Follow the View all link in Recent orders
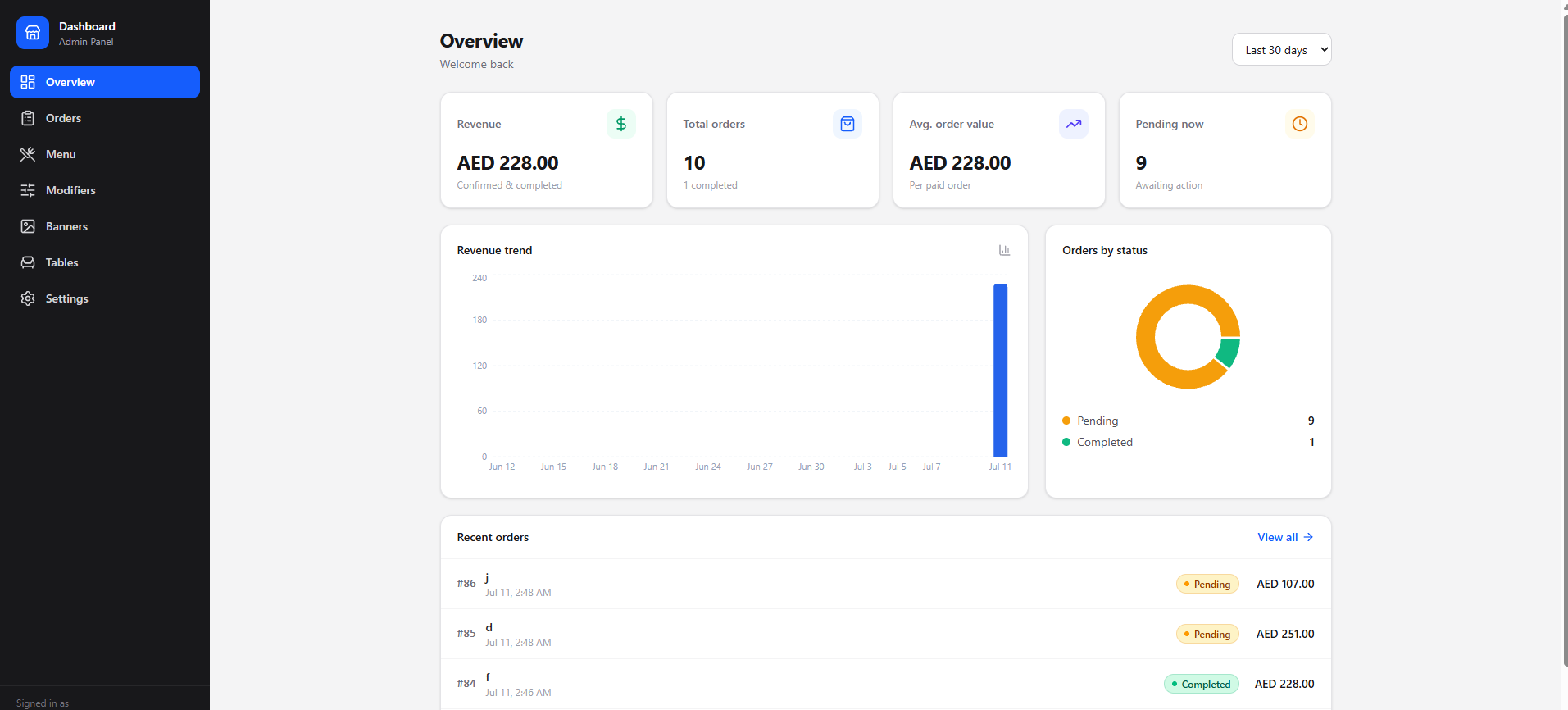 pos(1285,537)
